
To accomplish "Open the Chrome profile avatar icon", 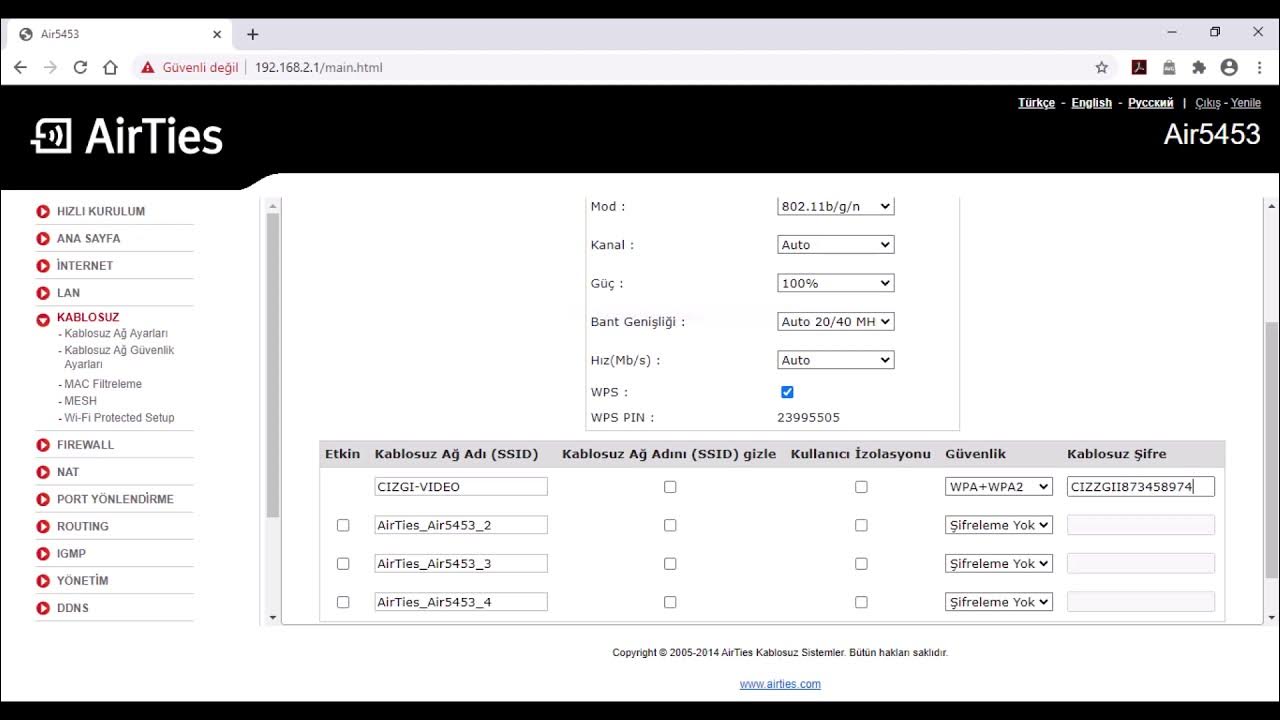I will click(1229, 67).
